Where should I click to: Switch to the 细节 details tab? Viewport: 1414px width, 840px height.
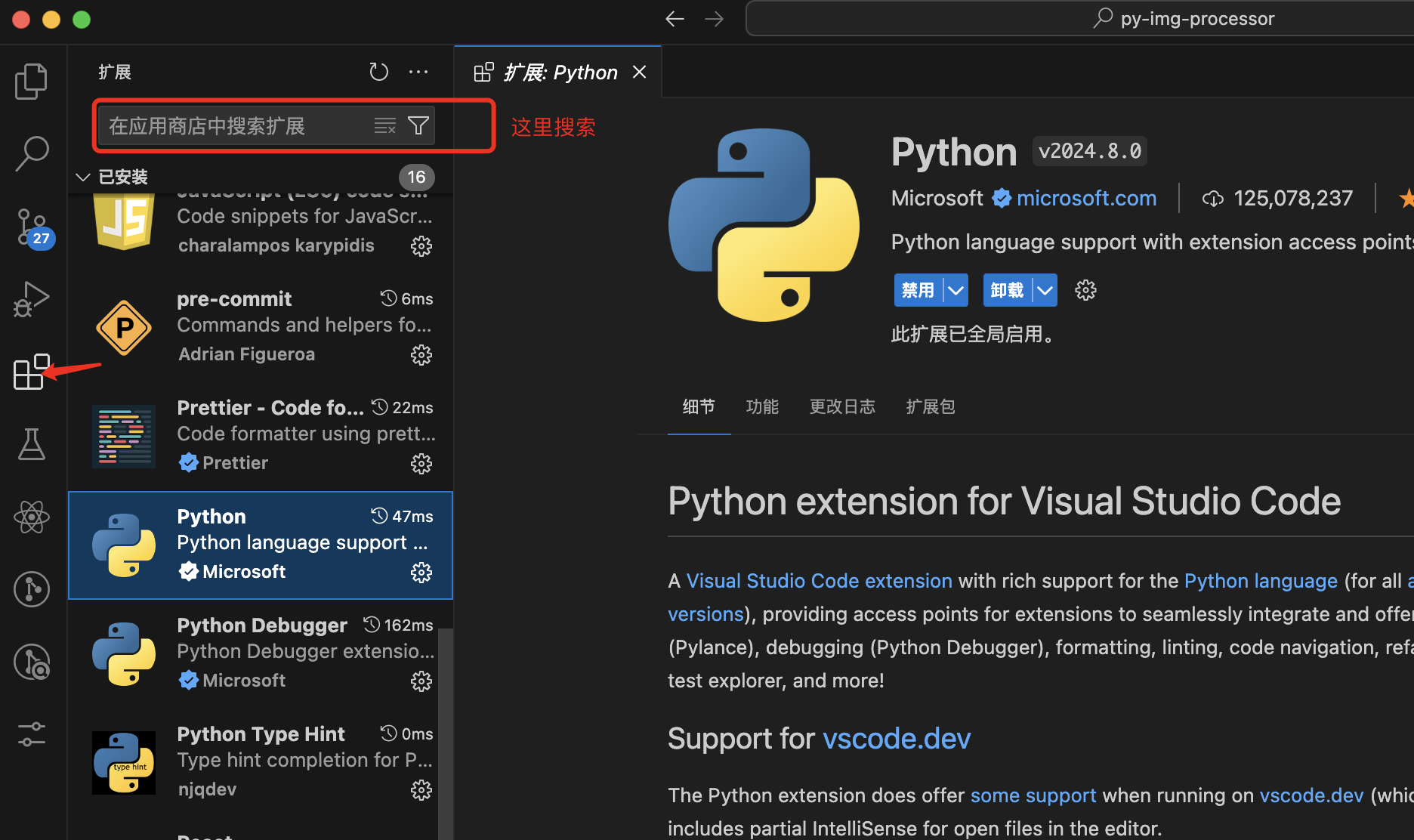coord(699,406)
